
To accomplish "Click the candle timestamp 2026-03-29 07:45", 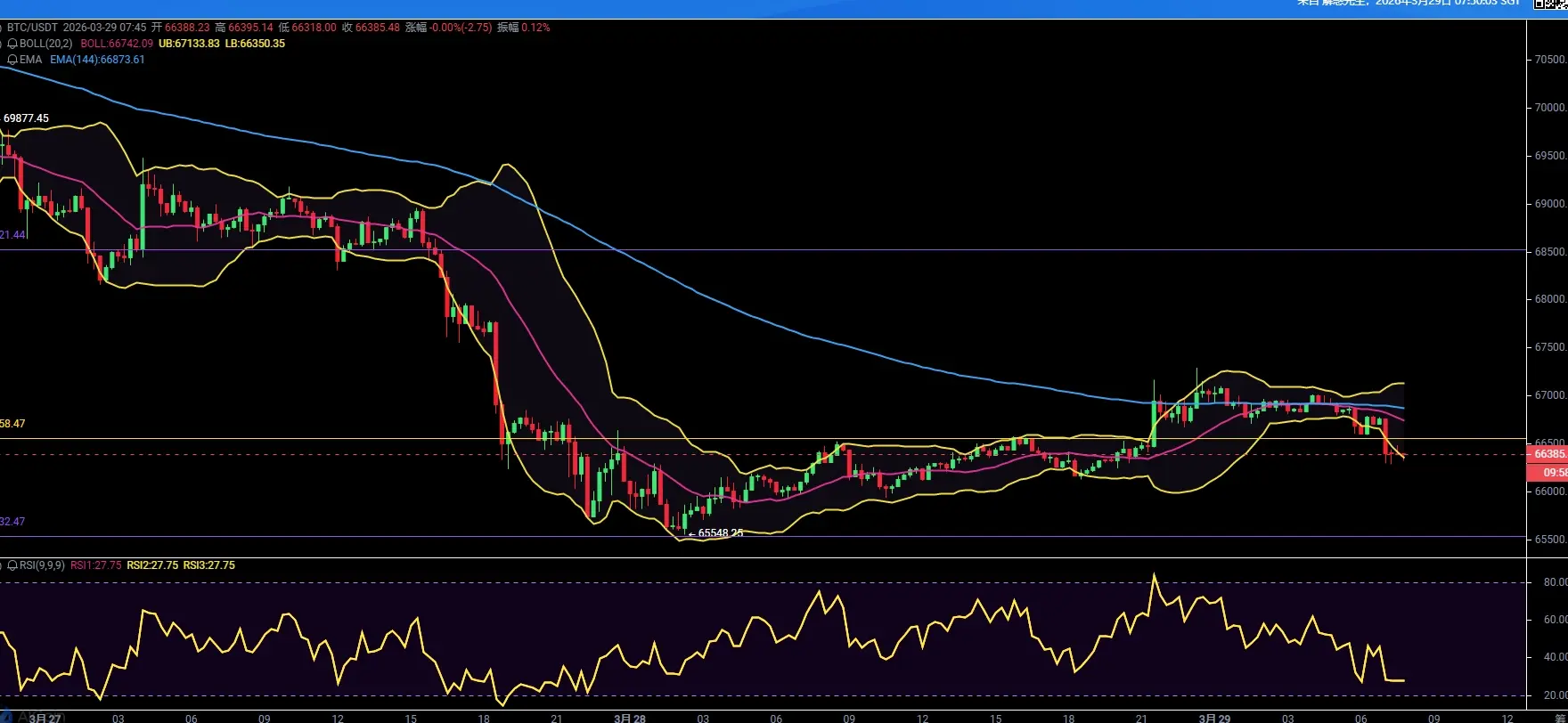I will click(x=104, y=28).
